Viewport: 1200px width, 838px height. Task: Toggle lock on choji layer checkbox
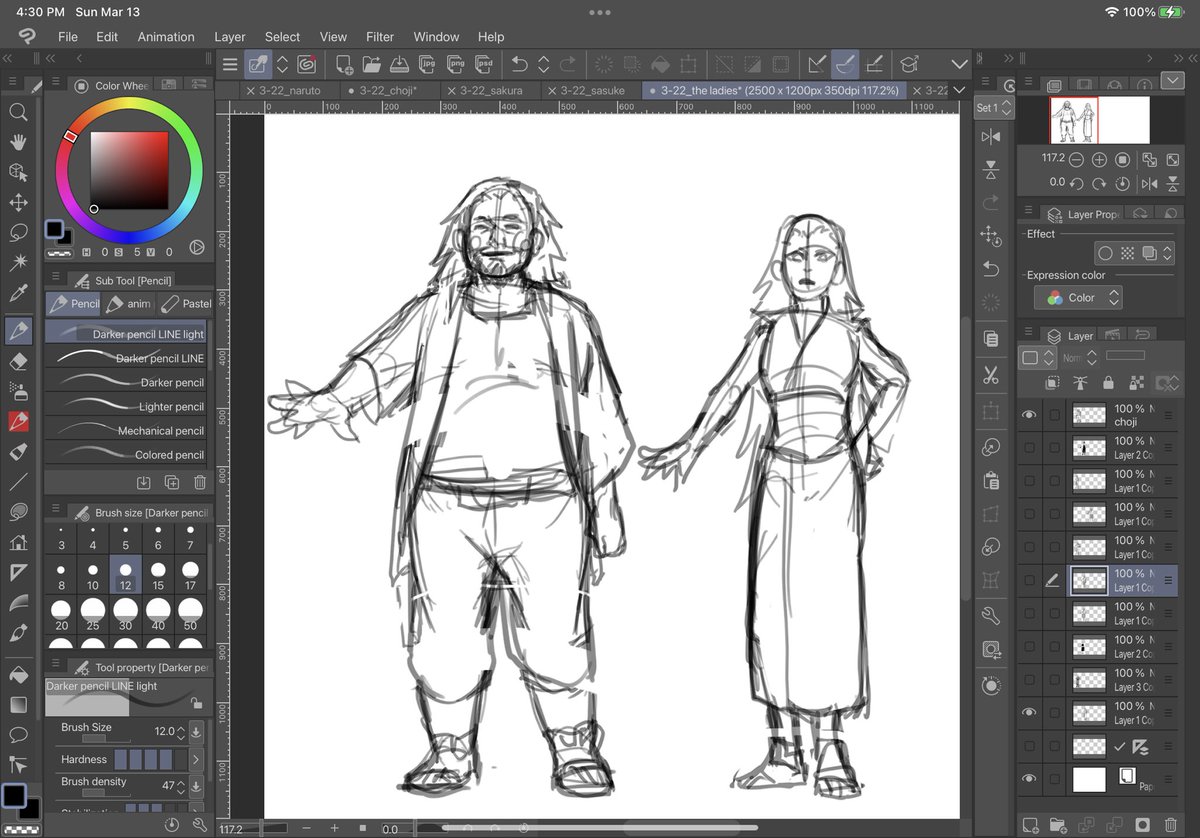click(1054, 415)
